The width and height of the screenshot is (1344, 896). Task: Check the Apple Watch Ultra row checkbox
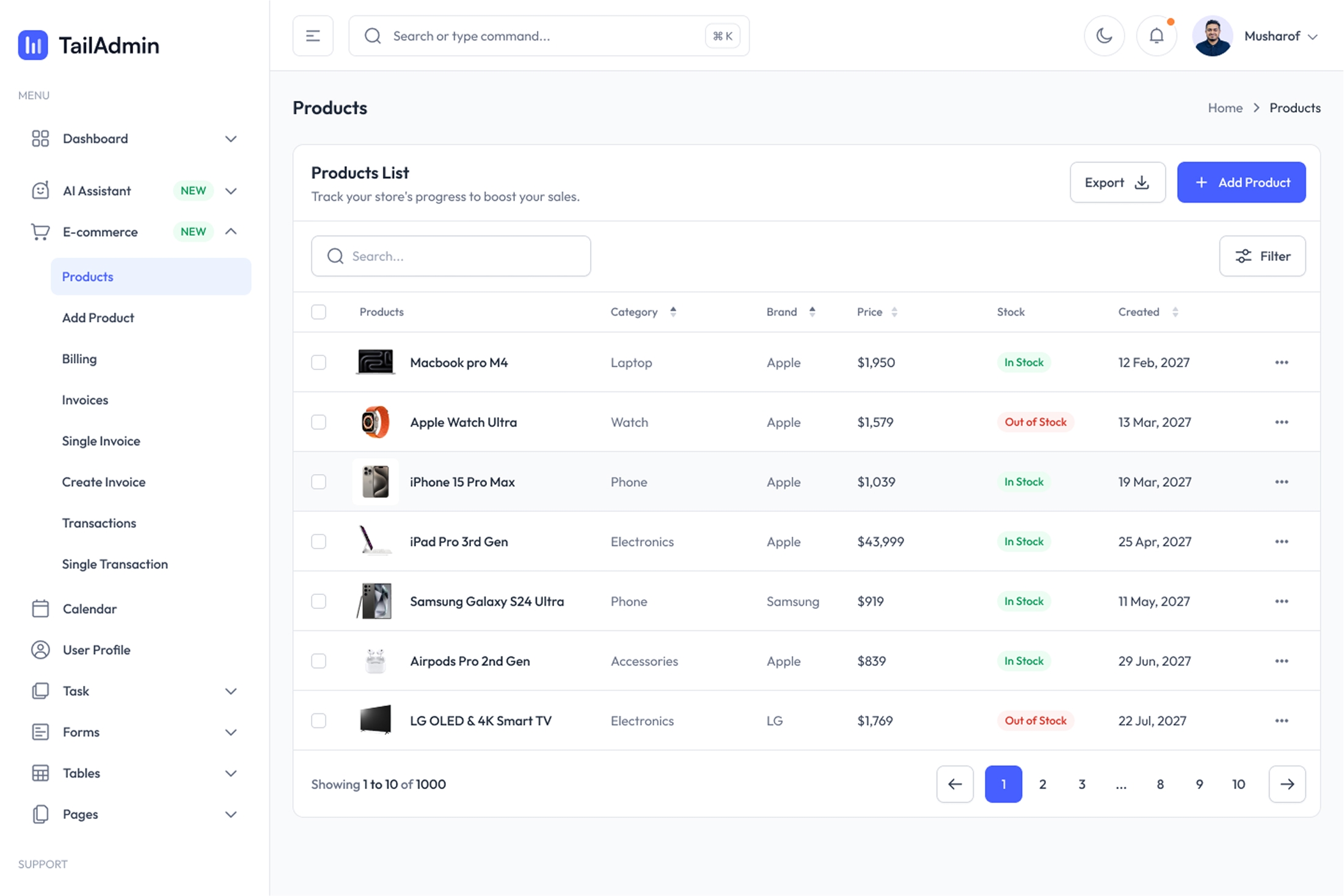coord(319,422)
